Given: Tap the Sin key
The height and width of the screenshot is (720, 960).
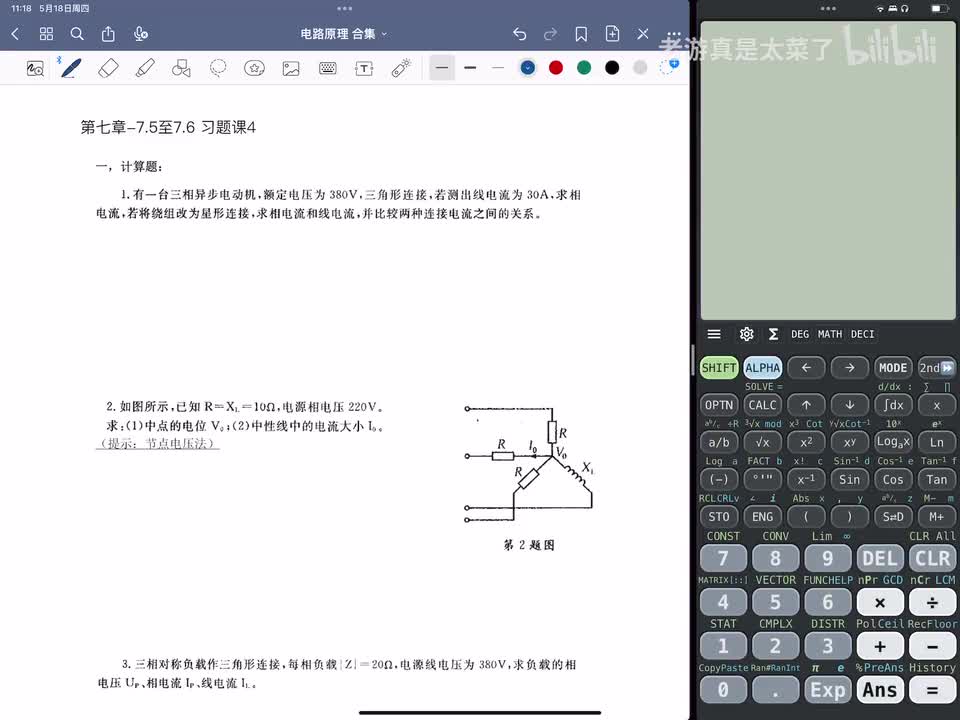Looking at the screenshot, I should click(850, 480).
